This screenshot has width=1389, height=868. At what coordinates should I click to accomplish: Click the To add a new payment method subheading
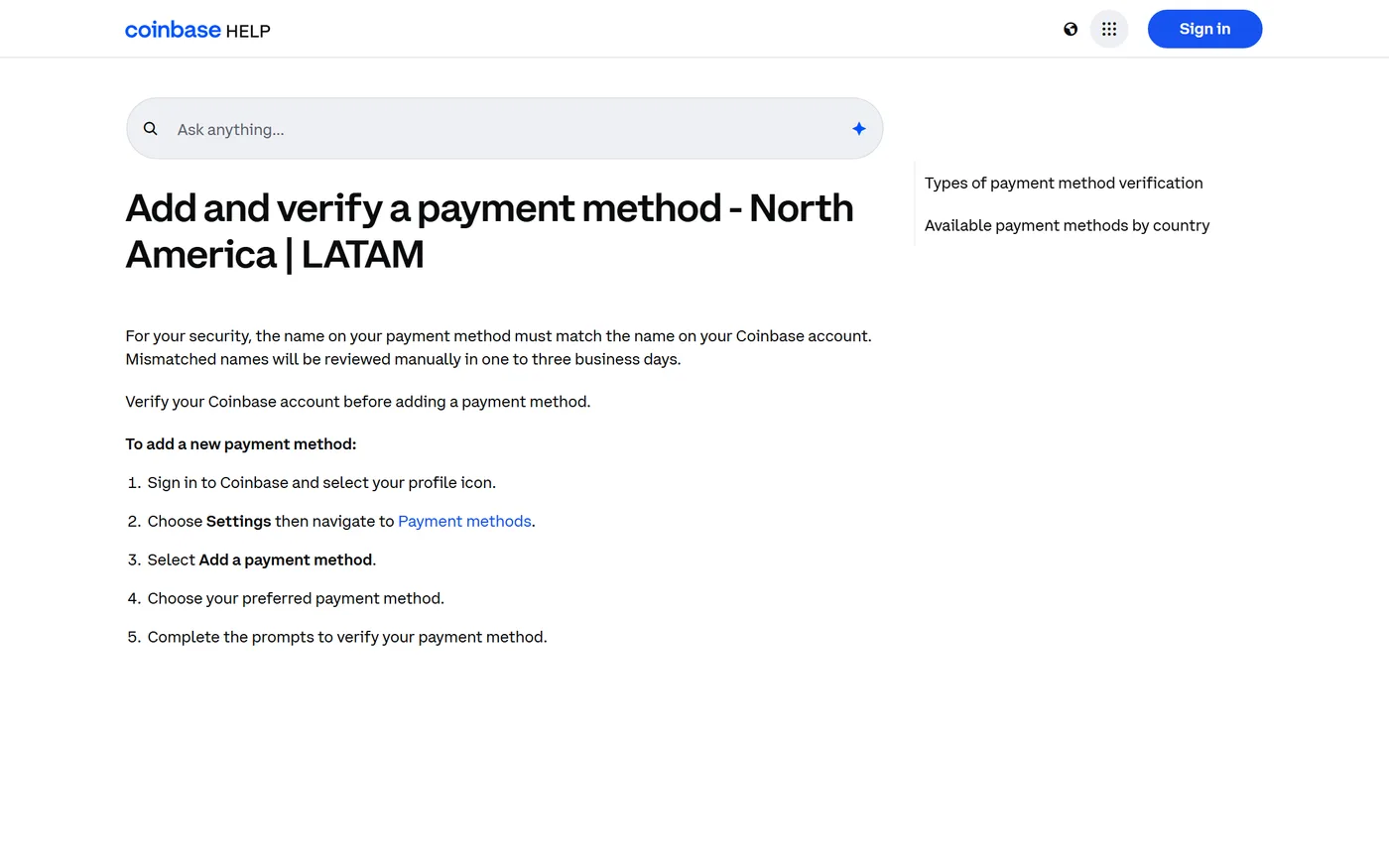coord(241,444)
